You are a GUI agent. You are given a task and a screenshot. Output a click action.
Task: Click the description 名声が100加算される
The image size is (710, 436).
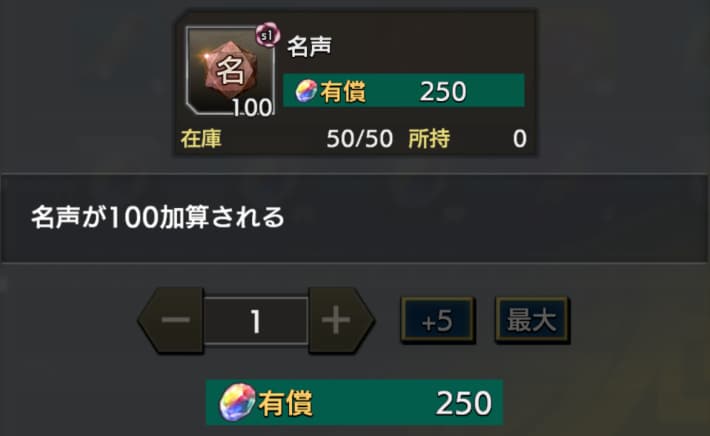158,217
